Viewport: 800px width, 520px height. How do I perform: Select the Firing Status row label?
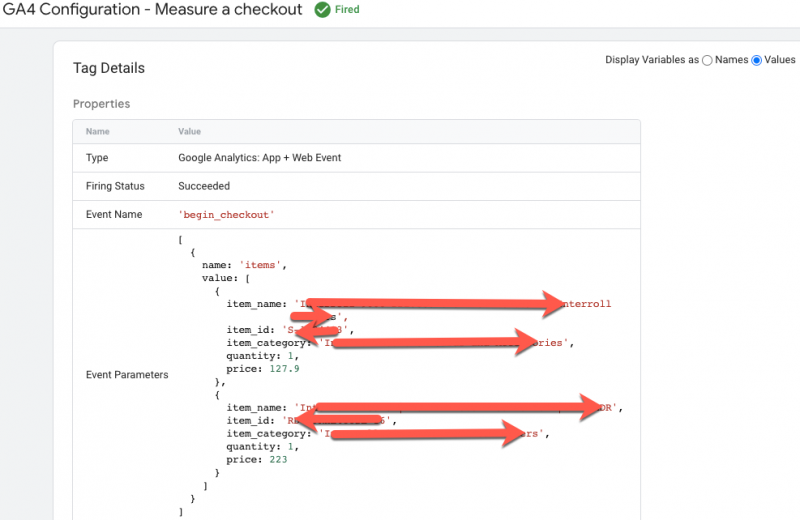[115, 186]
